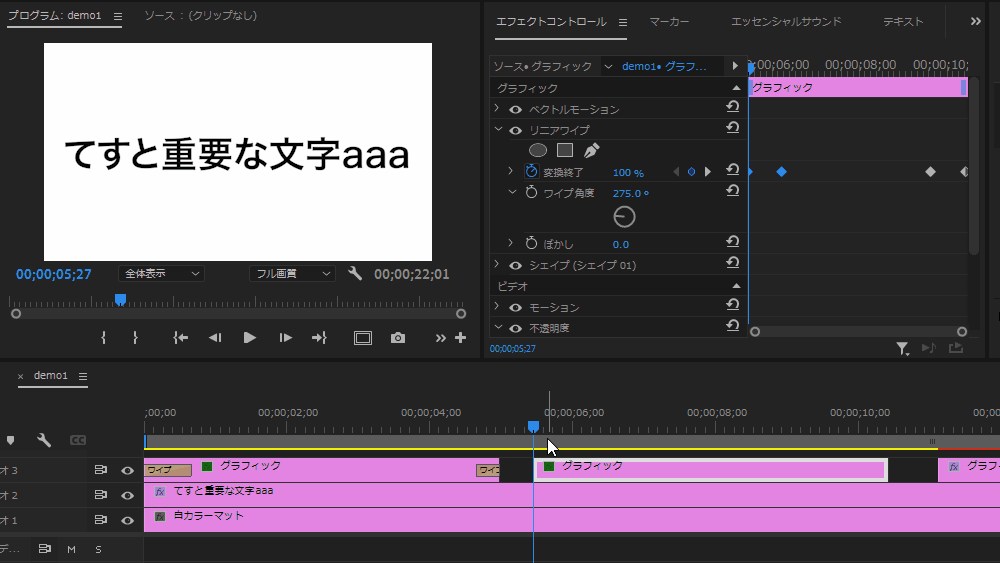Reset the ベクトルモーション effect

(x=732, y=107)
